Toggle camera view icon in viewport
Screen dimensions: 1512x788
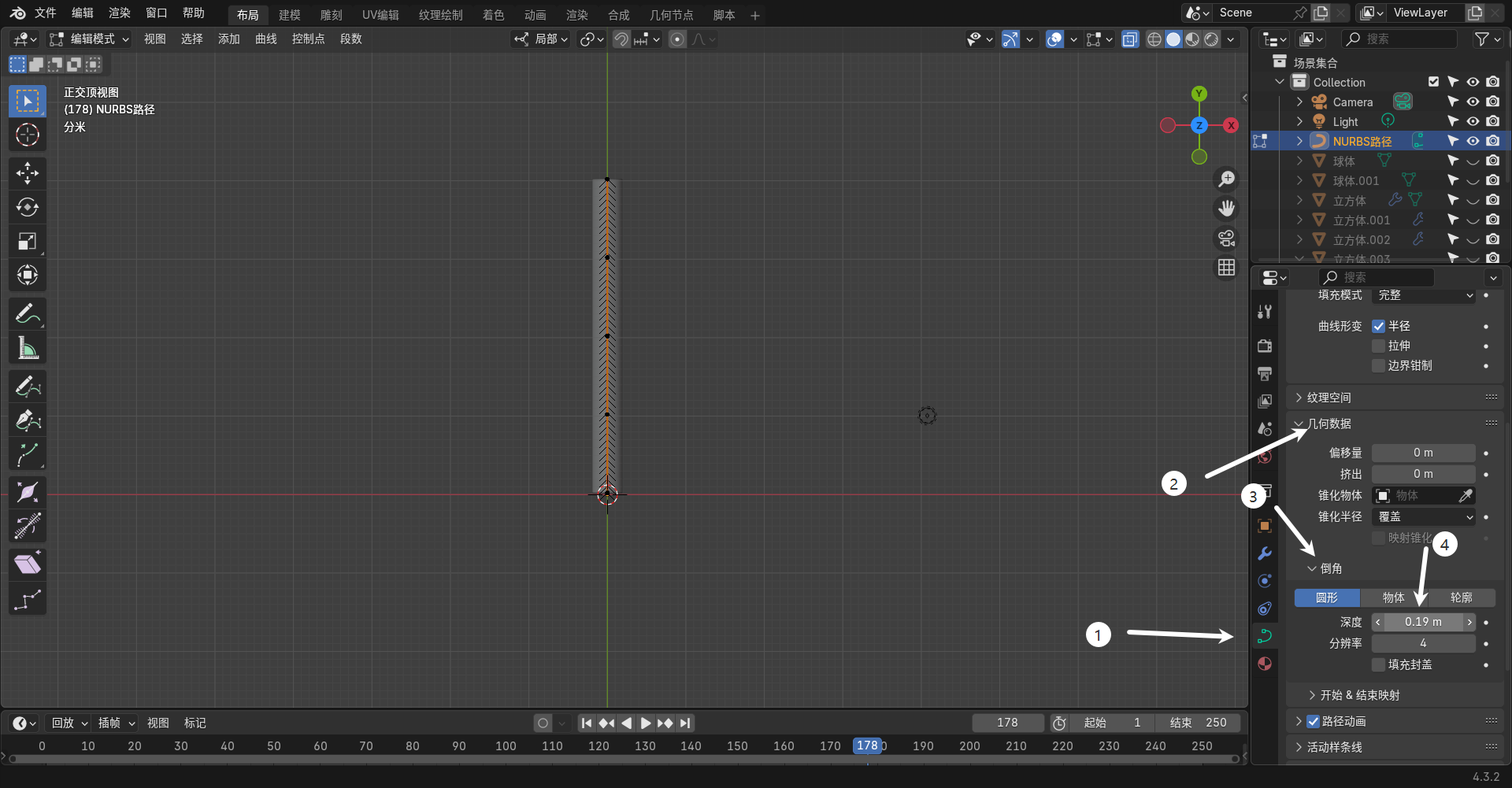pos(1226,238)
